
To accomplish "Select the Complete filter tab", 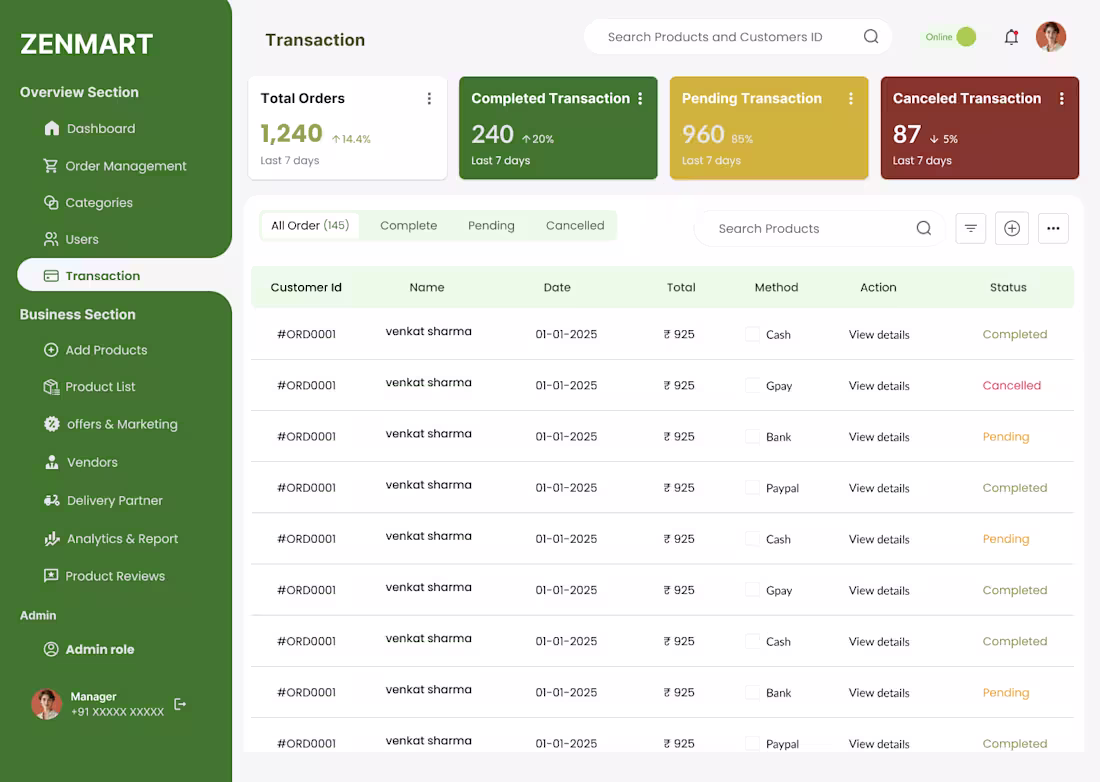I will (408, 225).
